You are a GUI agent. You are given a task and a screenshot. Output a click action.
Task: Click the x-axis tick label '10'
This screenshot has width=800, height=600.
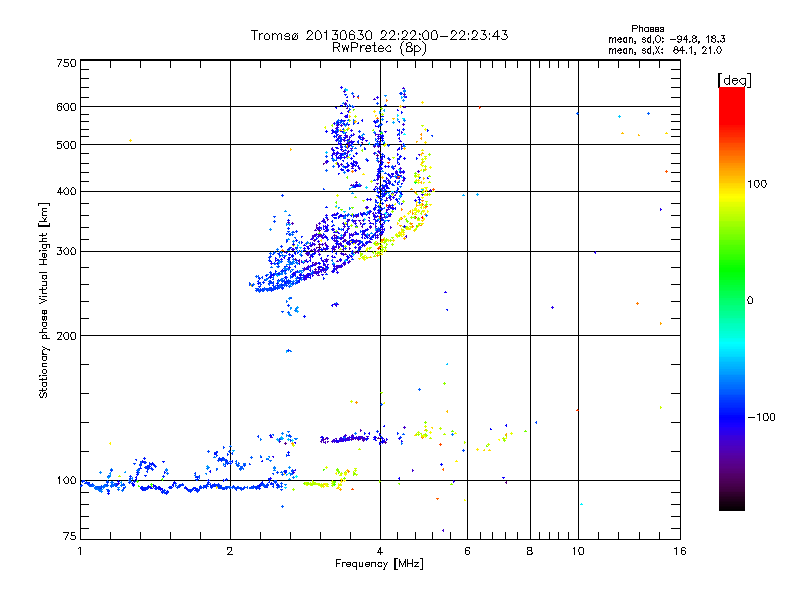(x=578, y=551)
